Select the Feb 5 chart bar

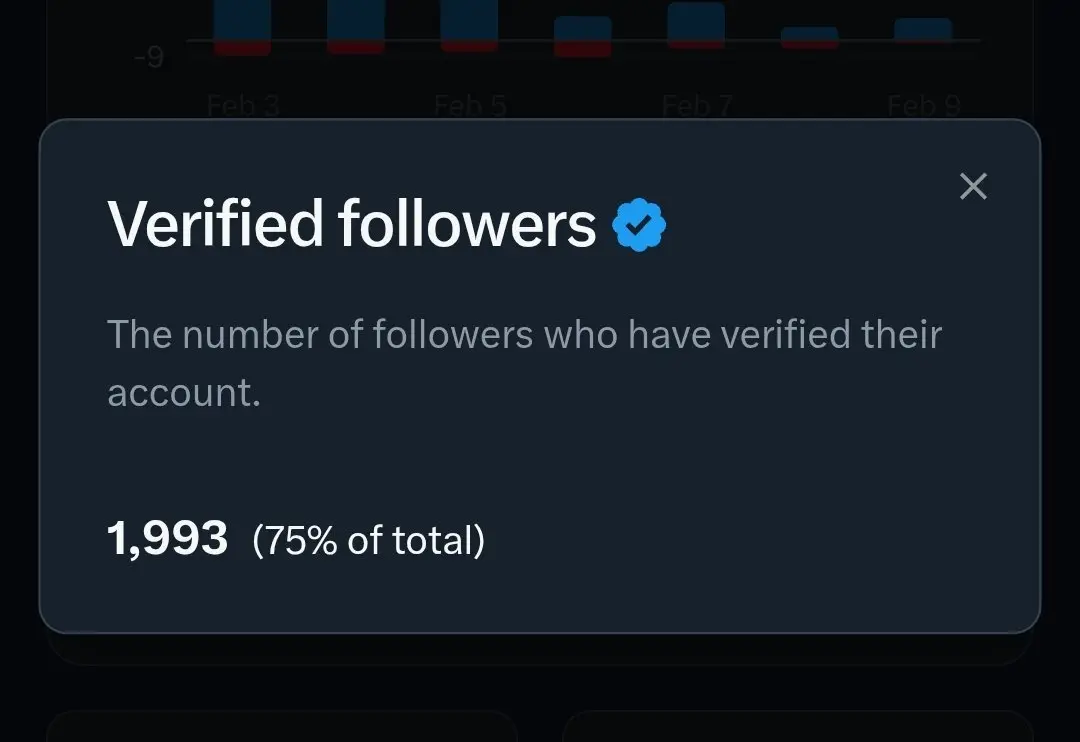coord(469,25)
